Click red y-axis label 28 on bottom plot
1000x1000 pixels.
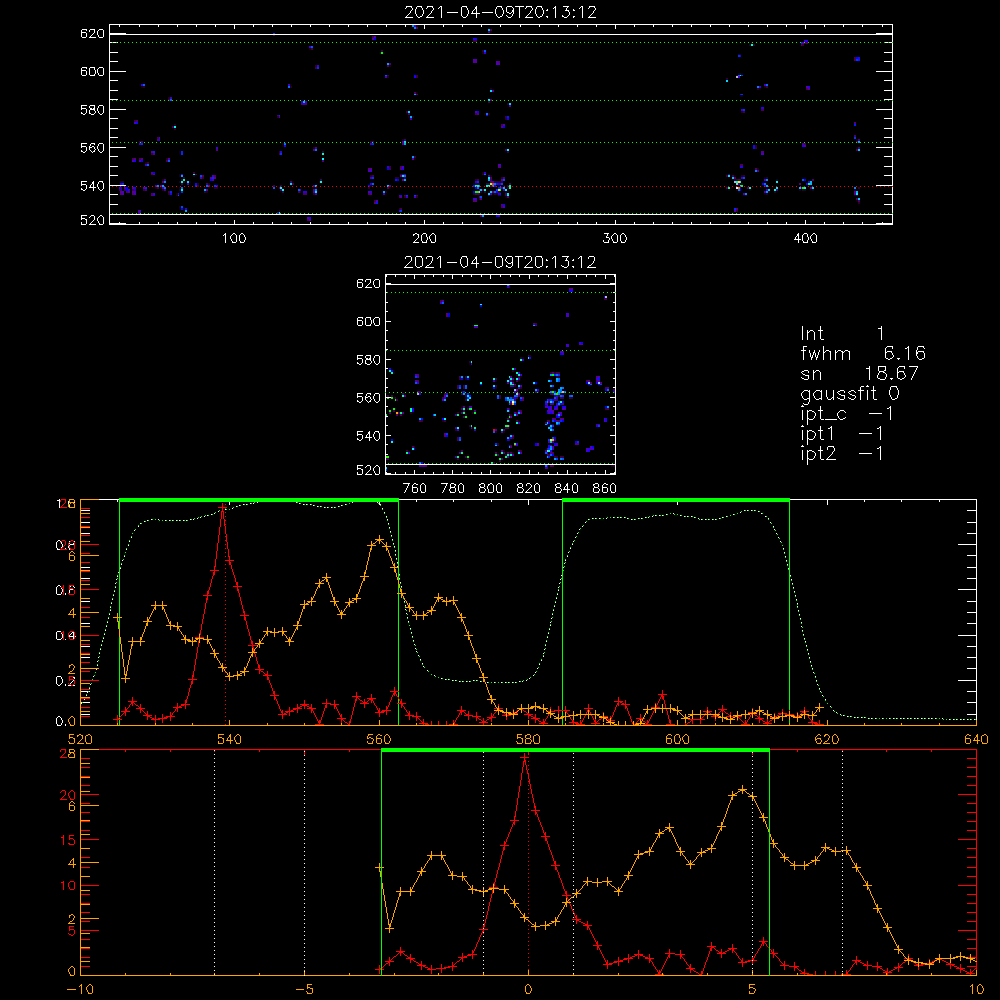[67, 753]
